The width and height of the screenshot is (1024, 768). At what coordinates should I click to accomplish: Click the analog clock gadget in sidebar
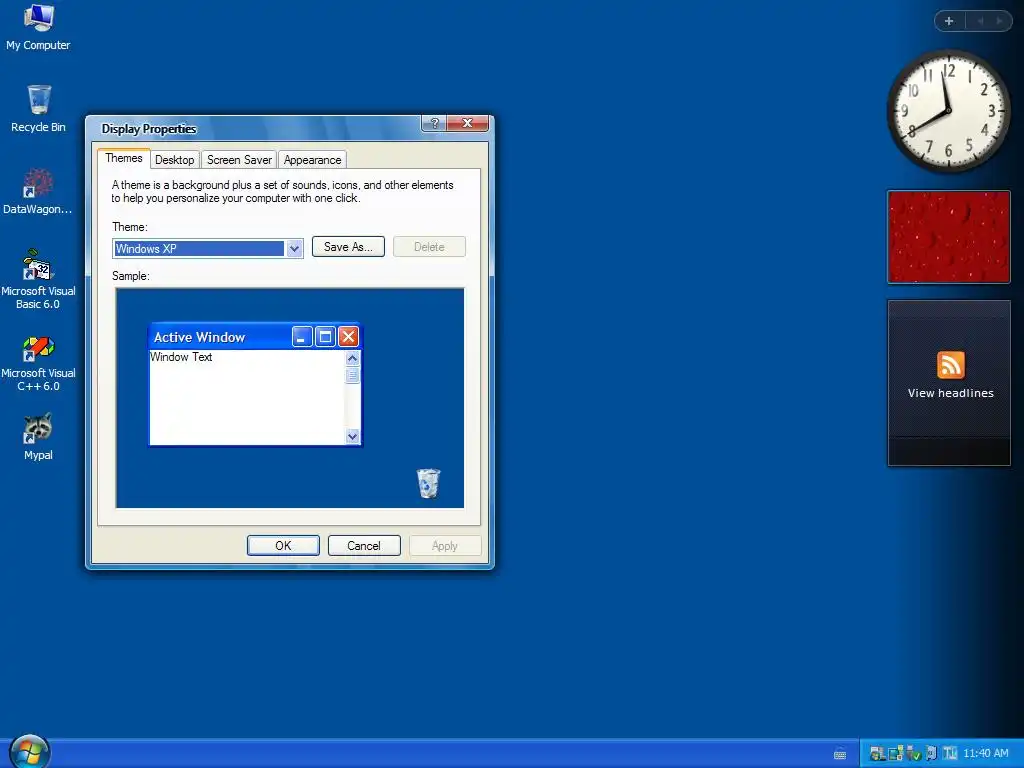point(948,111)
